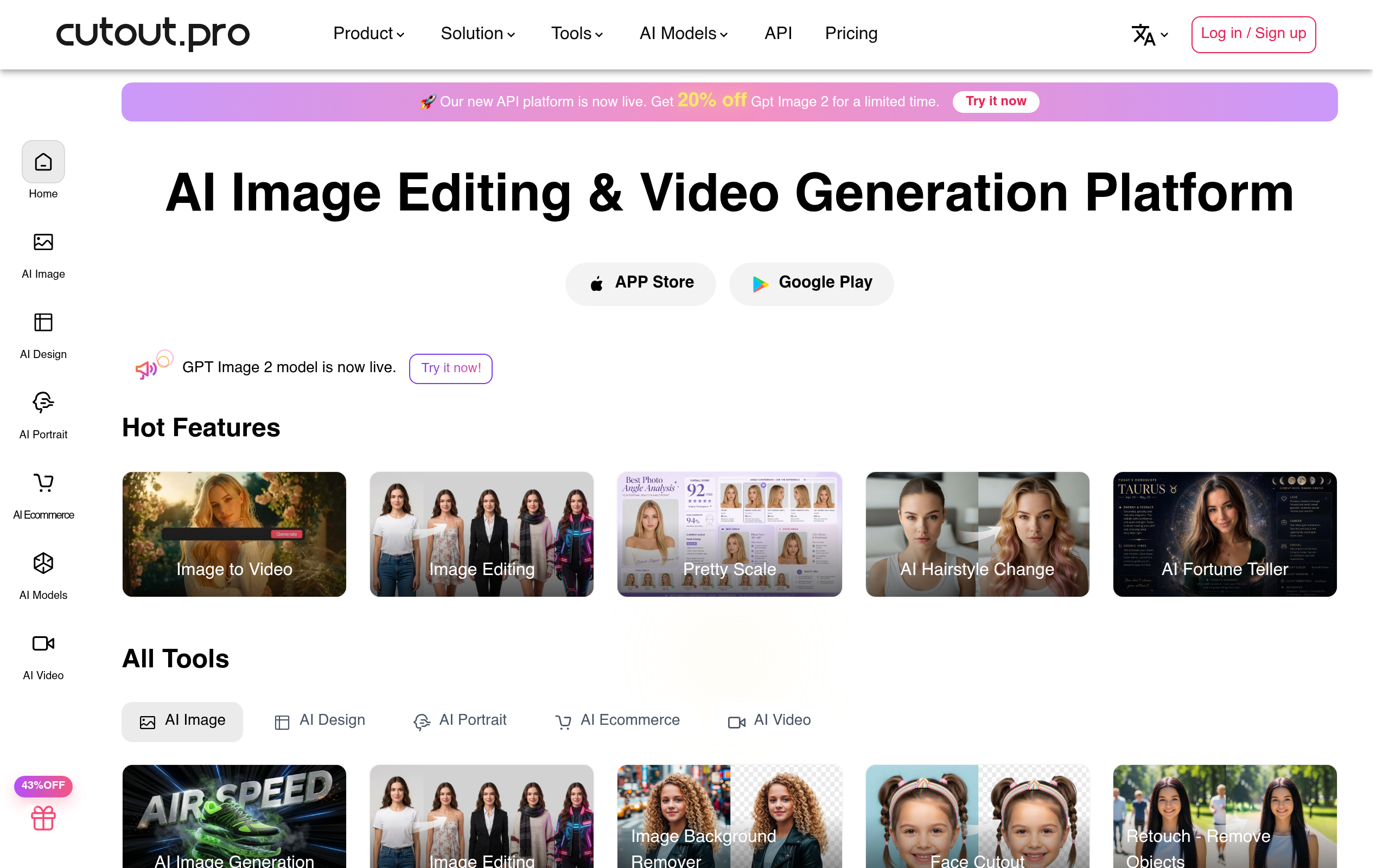
Task: Open the AI Image sidebar icon
Action: pyautogui.click(x=43, y=242)
